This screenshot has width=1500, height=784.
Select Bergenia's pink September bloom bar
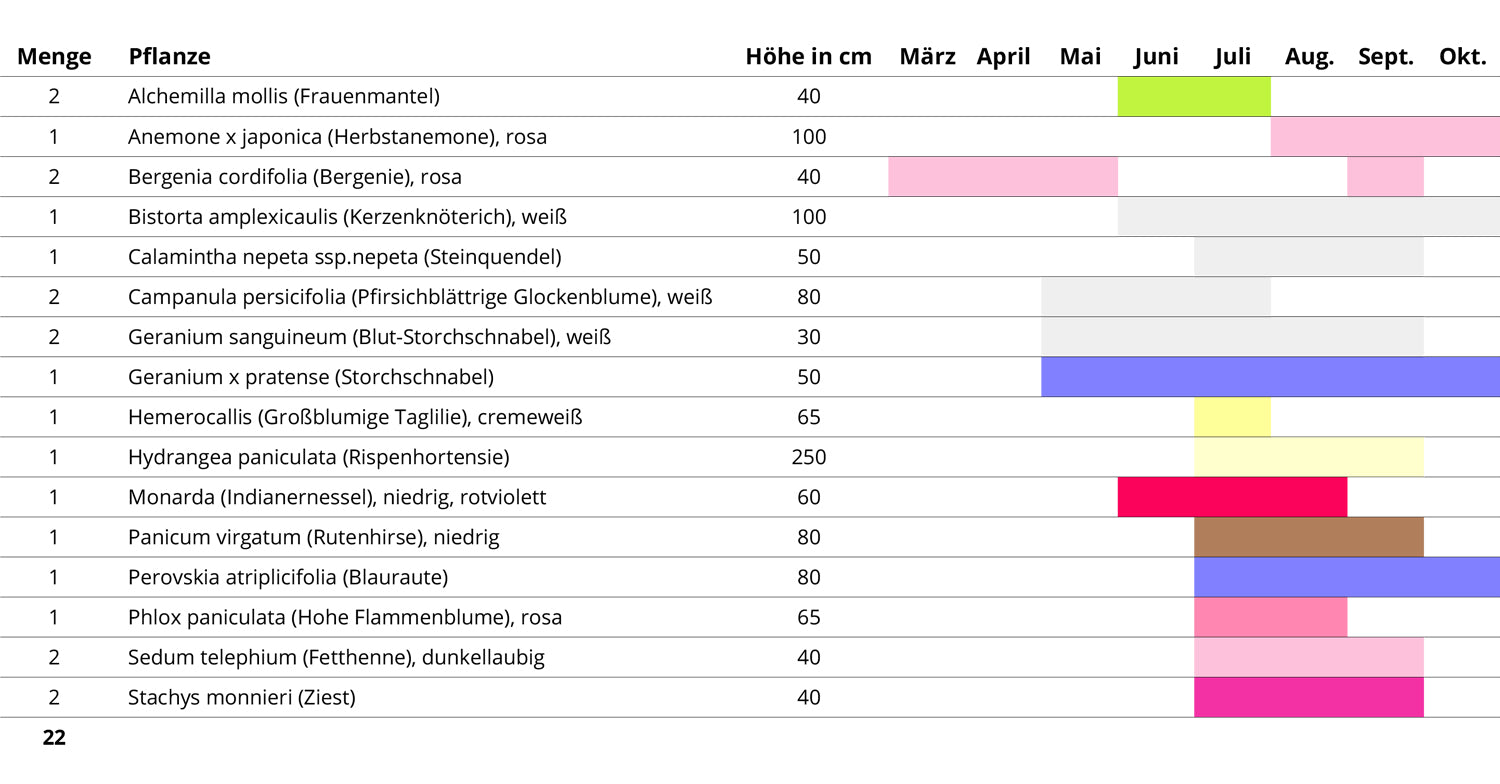click(1385, 177)
